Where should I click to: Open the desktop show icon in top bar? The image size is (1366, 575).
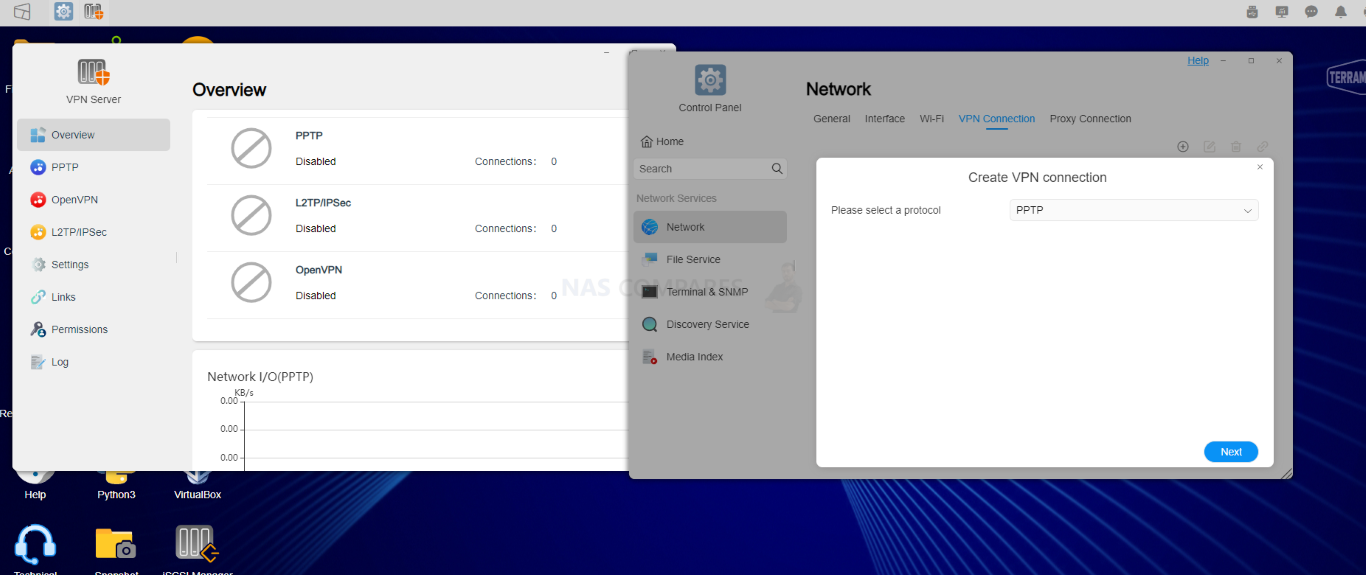(22, 12)
